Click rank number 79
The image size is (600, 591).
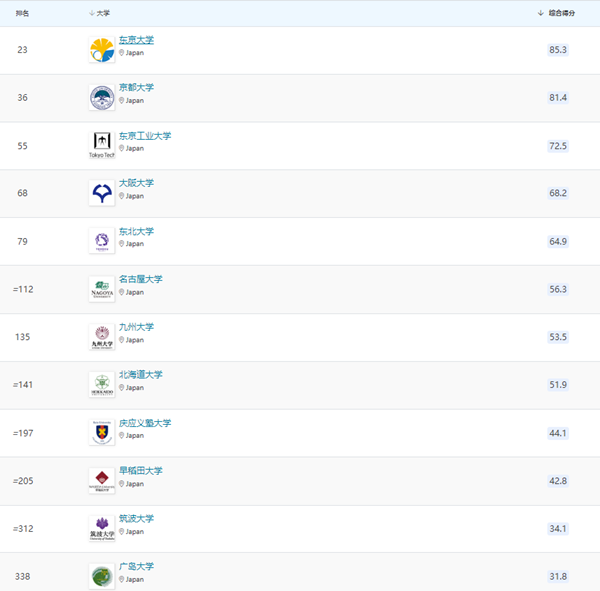point(23,242)
